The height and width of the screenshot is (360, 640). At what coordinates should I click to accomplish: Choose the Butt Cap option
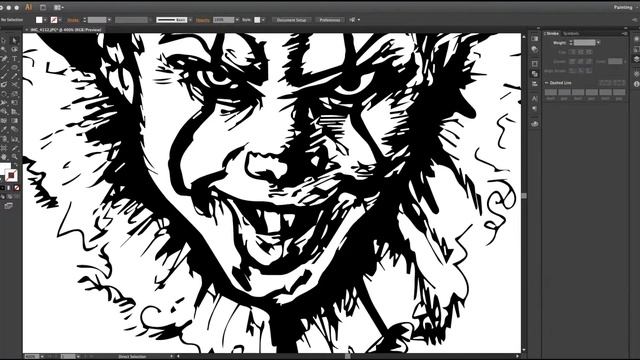click(x=572, y=52)
